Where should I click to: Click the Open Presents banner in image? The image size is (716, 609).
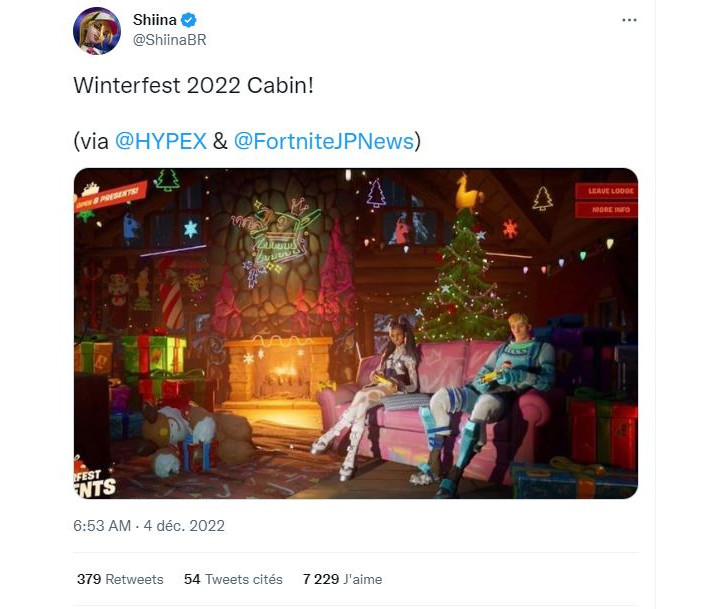[x=109, y=197]
